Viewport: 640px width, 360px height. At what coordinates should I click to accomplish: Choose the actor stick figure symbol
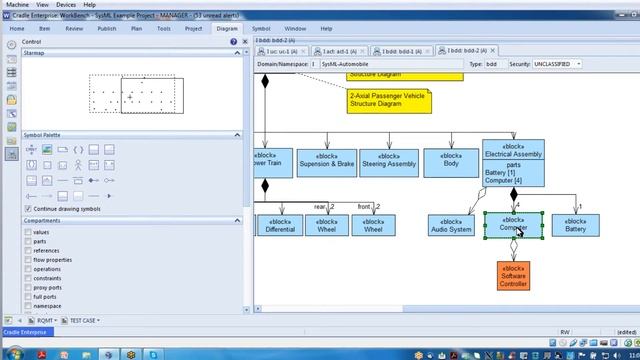(78, 165)
